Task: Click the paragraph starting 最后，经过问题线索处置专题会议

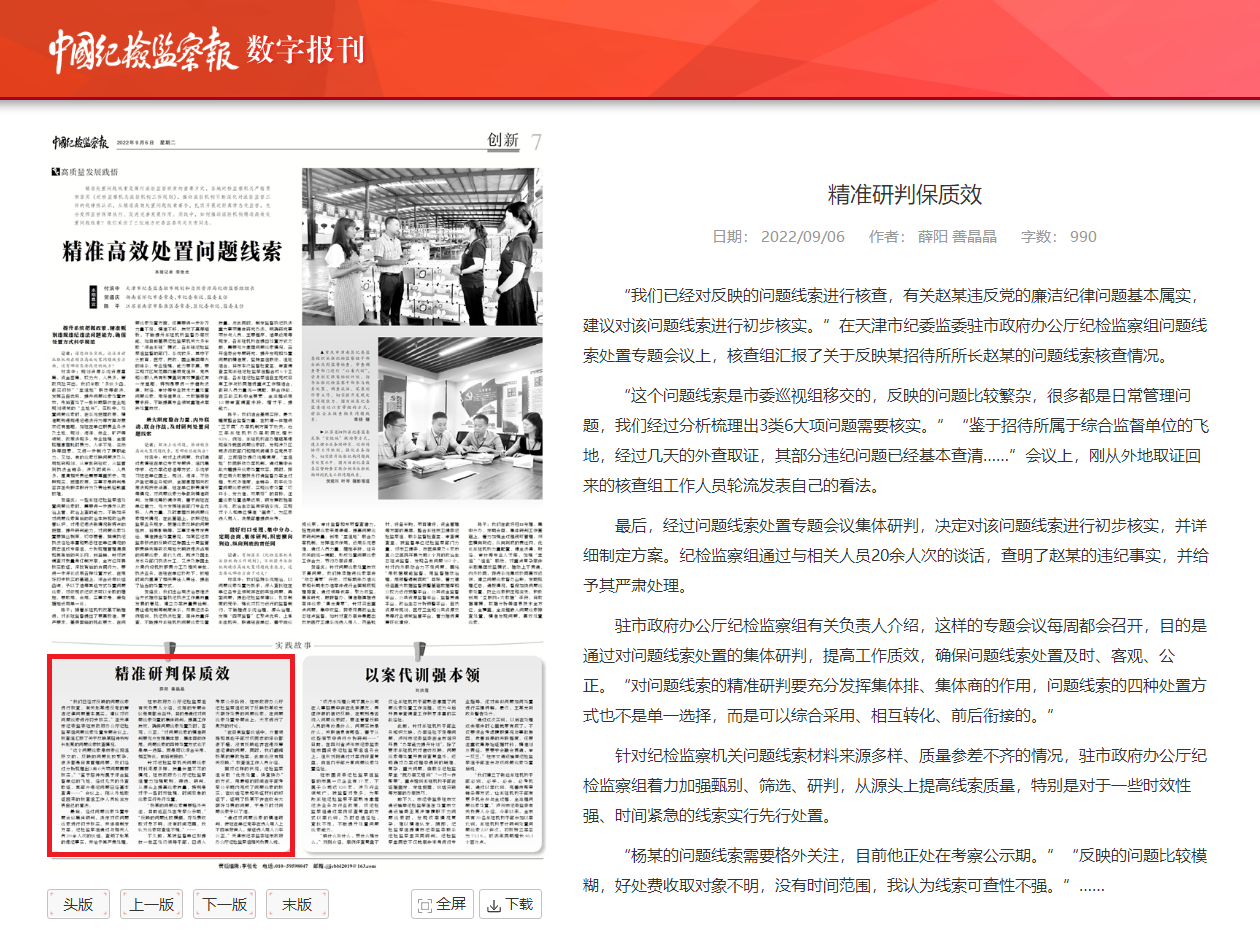Action: pos(897,556)
